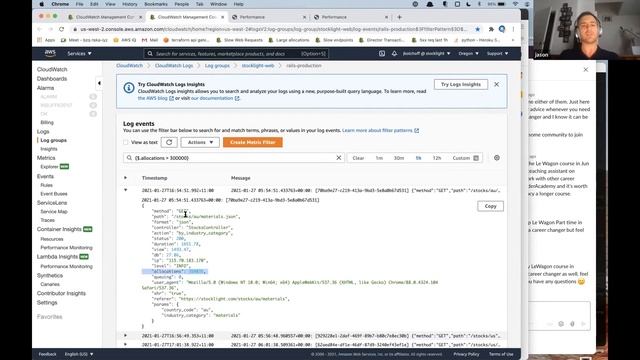Open the English (US) language dropdown

[79, 354]
